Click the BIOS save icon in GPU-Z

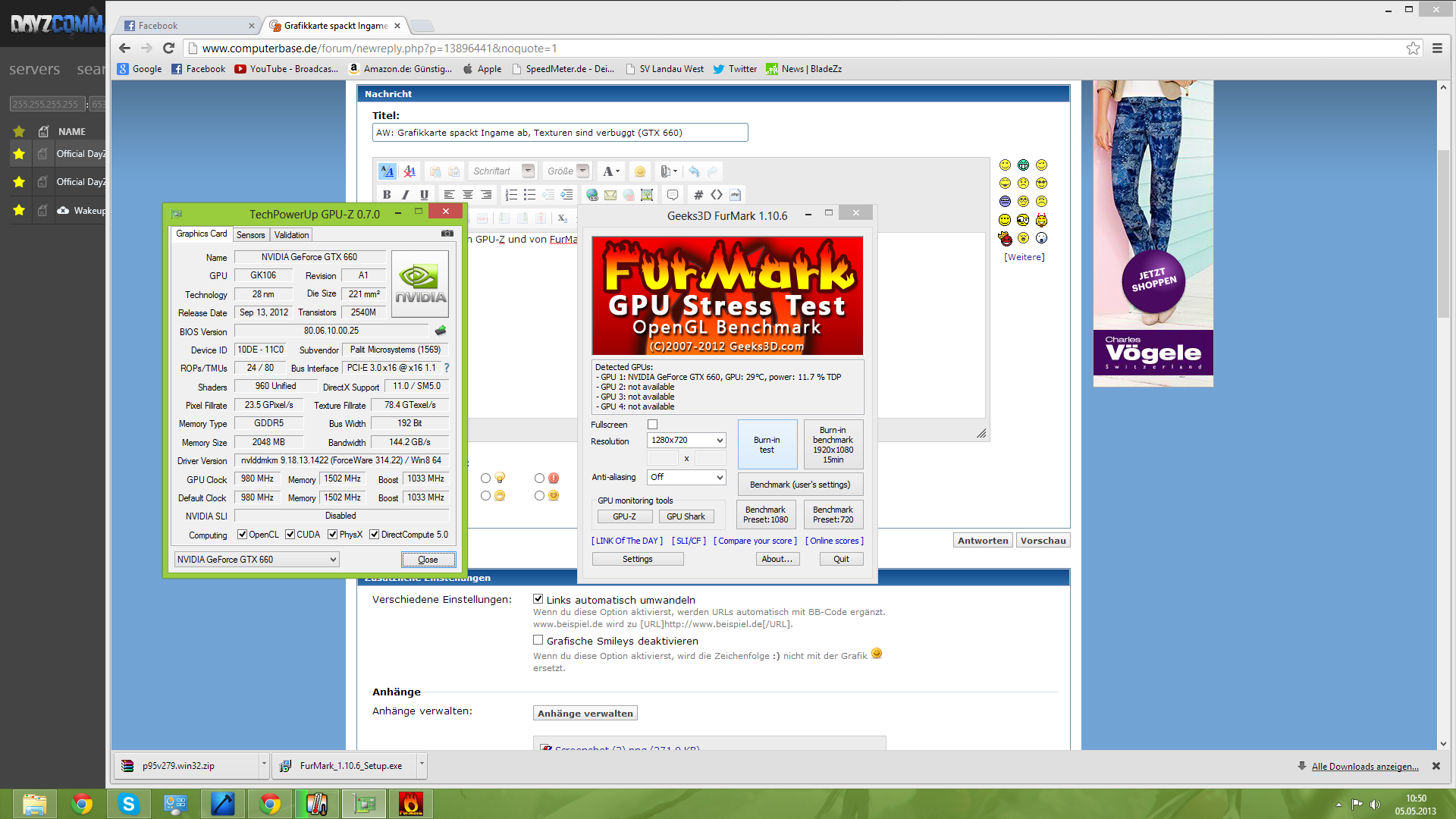[x=441, y=331]
